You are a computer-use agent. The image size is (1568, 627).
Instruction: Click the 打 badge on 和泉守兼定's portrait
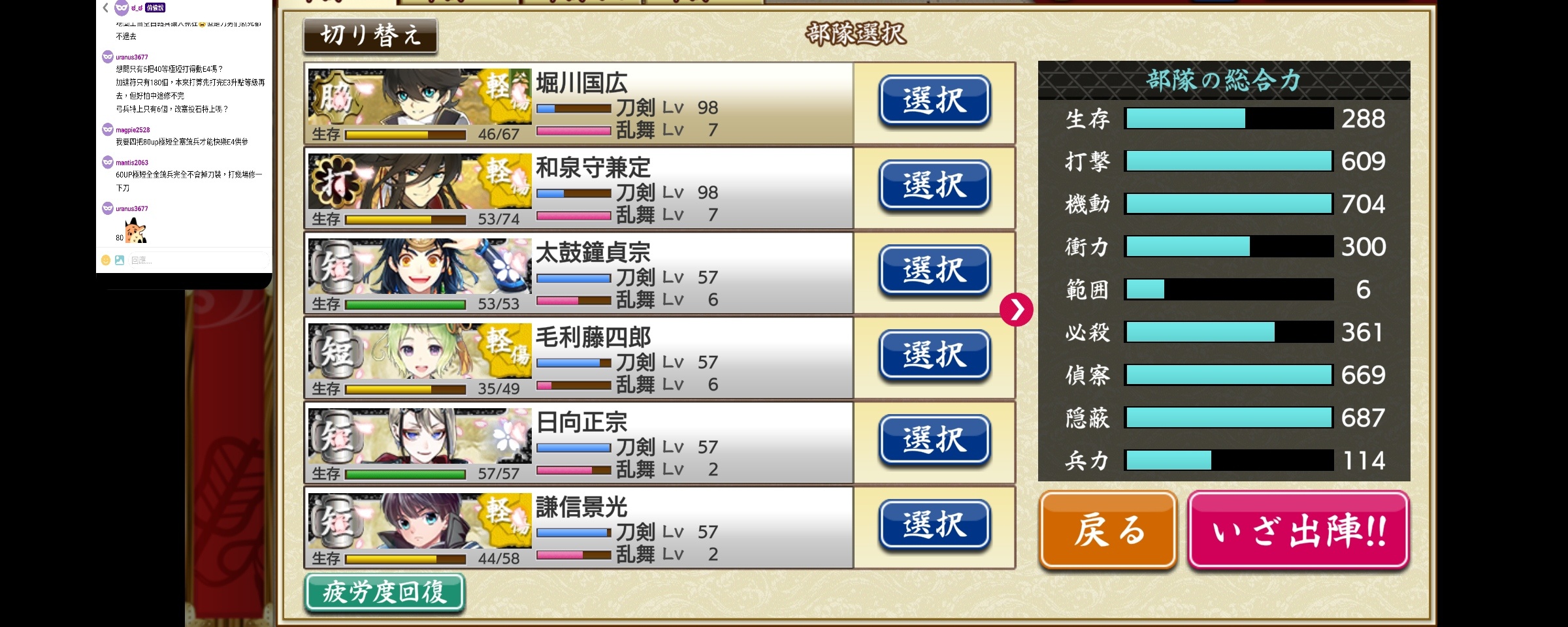pyautogui.click(x=335, y=183)
